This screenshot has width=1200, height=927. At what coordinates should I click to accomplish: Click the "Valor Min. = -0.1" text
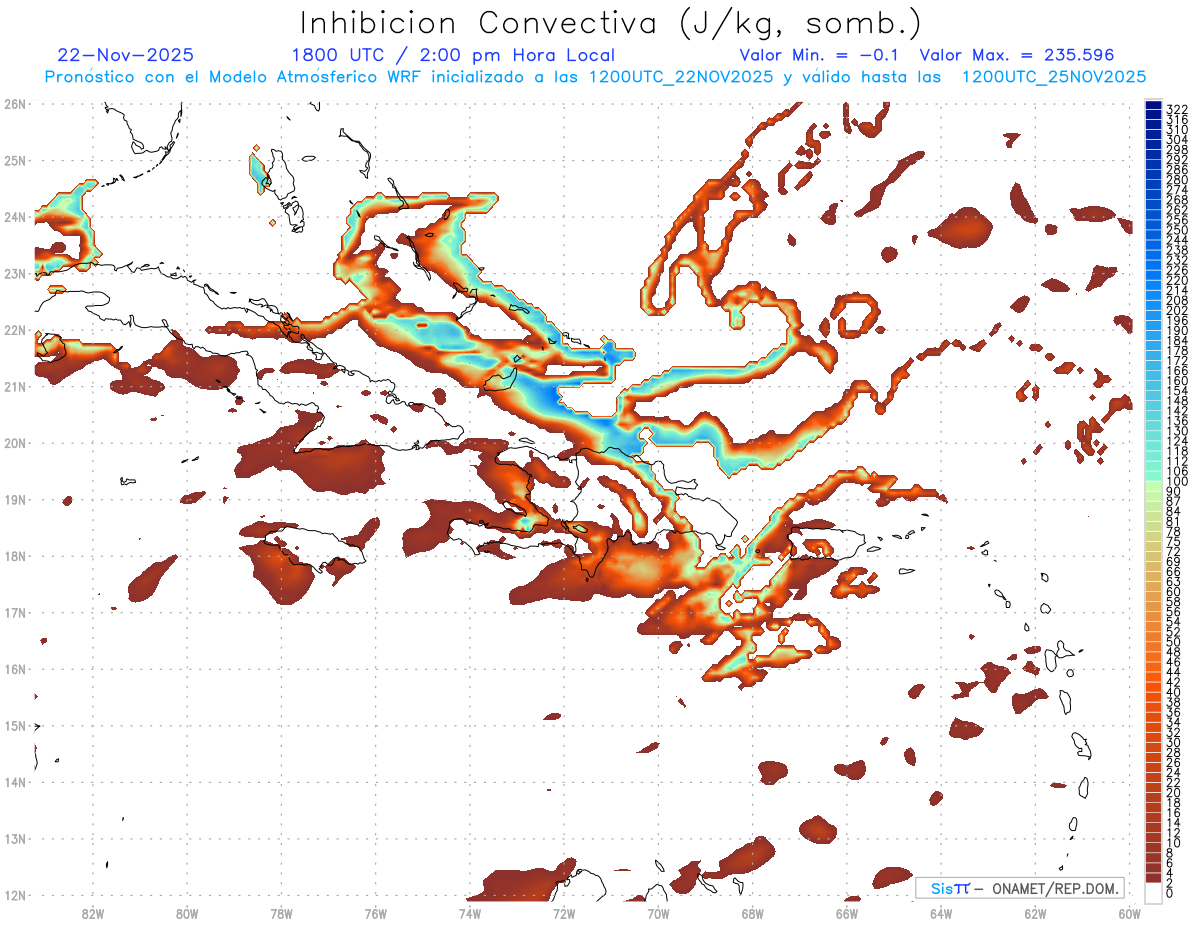point(821,55)
